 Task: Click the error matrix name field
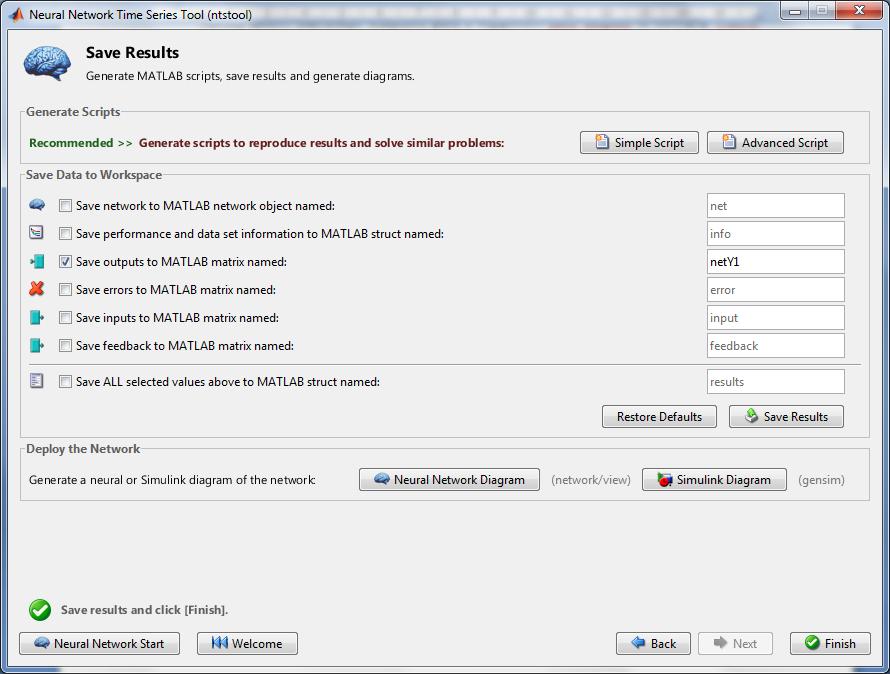pos(775,290)
